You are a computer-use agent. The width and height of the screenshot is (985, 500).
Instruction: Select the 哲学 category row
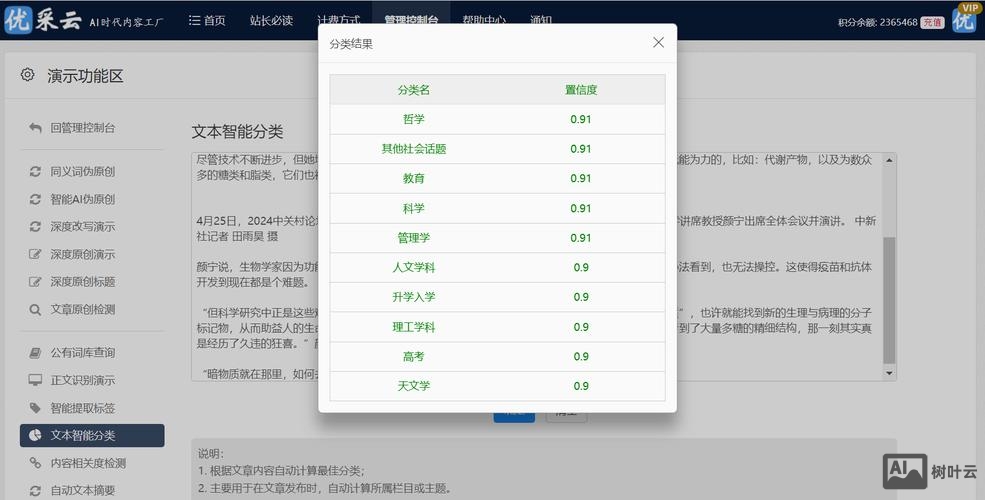click(x=498, y=119)
